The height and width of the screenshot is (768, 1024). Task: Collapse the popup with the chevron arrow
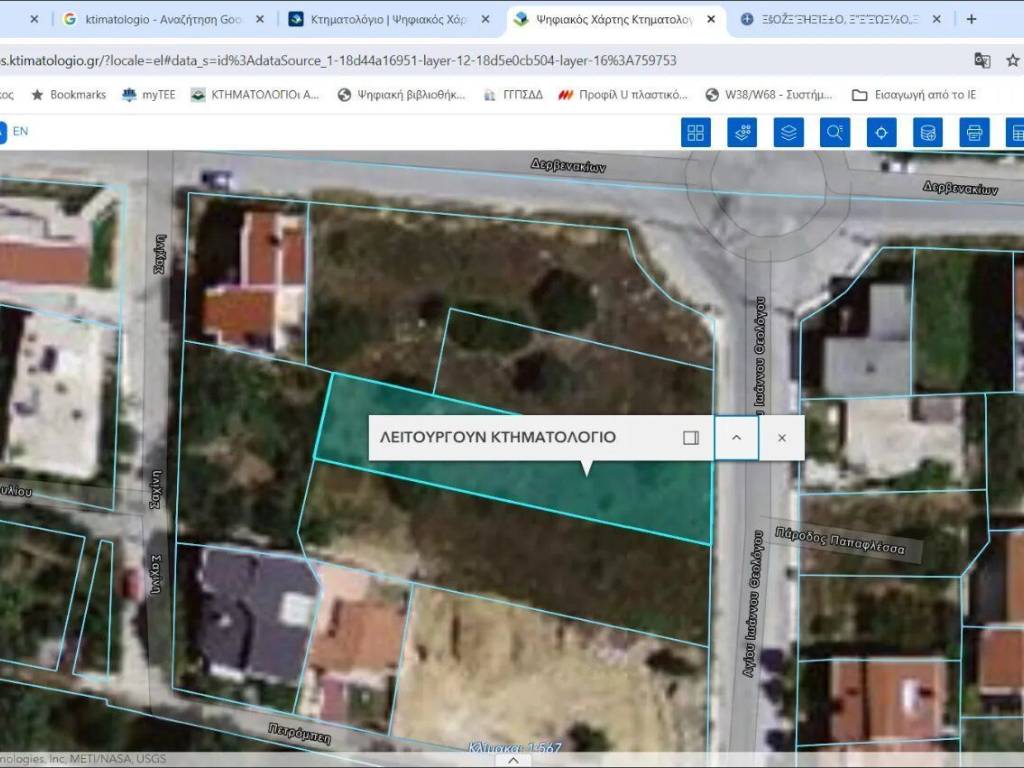pyautogui.click(x=736, y=438)
